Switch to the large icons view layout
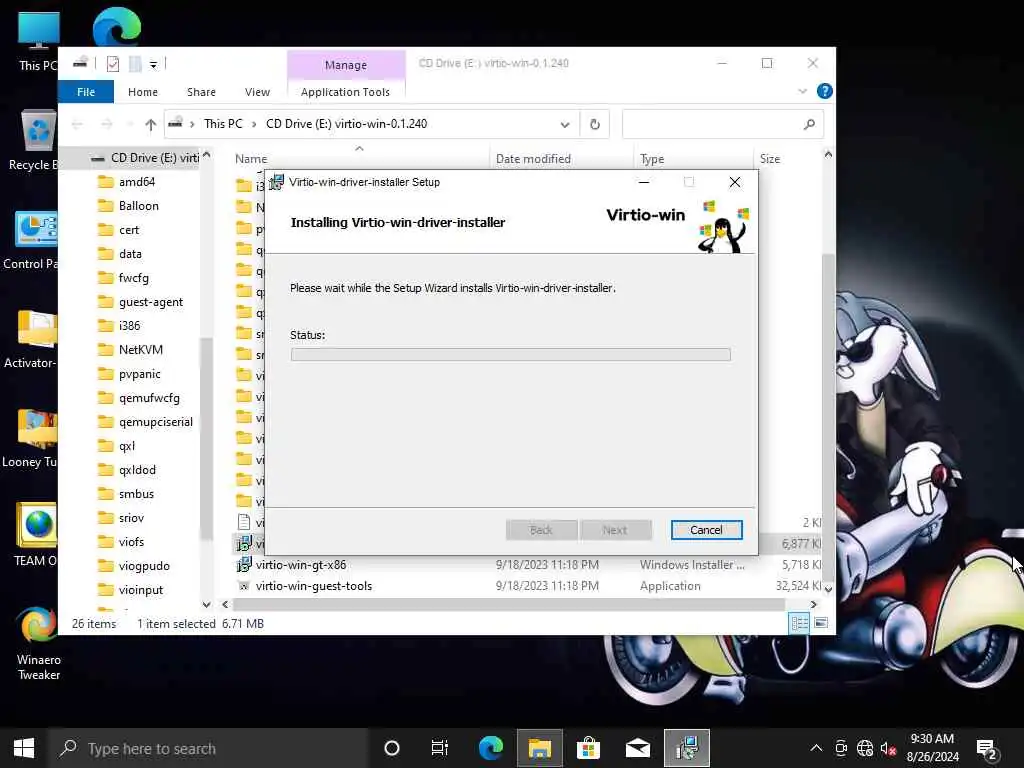1024x768 pixels. point(822,623)
